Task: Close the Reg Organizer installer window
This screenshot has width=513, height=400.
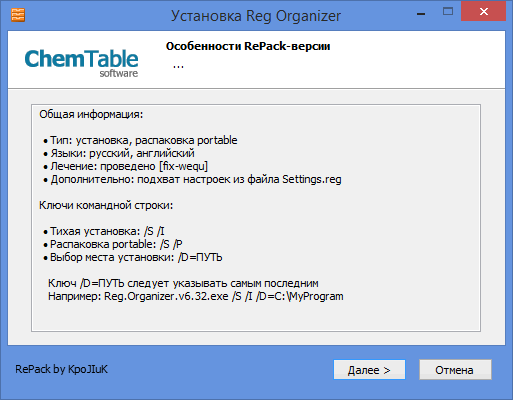Action: 484,12
